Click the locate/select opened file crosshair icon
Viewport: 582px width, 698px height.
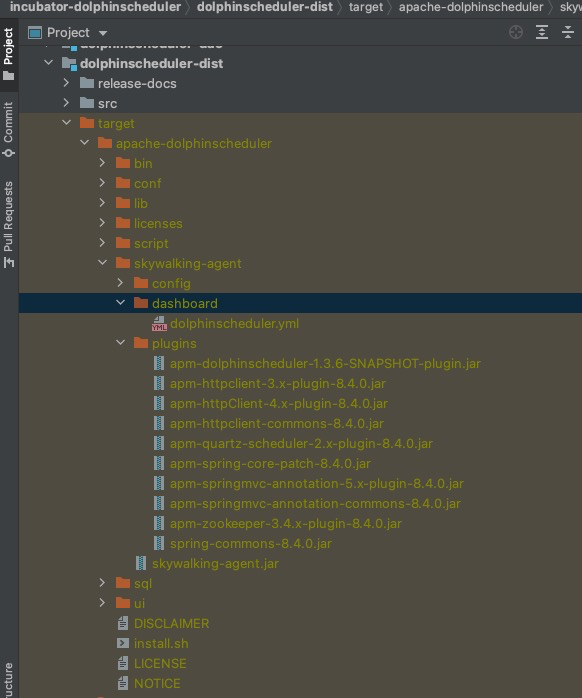(516, 32)
